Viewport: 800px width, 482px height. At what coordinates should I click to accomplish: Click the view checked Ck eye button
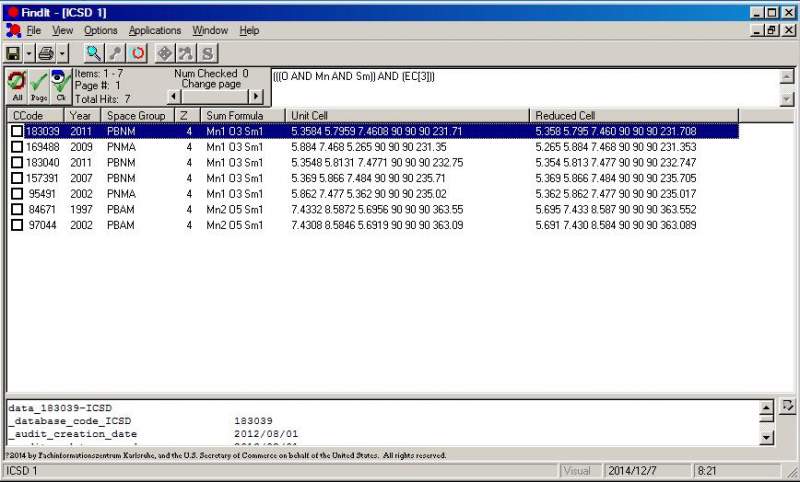pyautogui.click(x=61, y=86)
